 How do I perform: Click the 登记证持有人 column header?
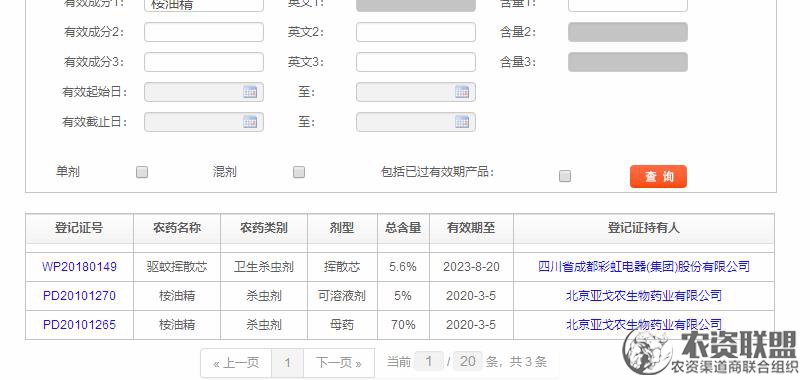[x=644, y=228]
